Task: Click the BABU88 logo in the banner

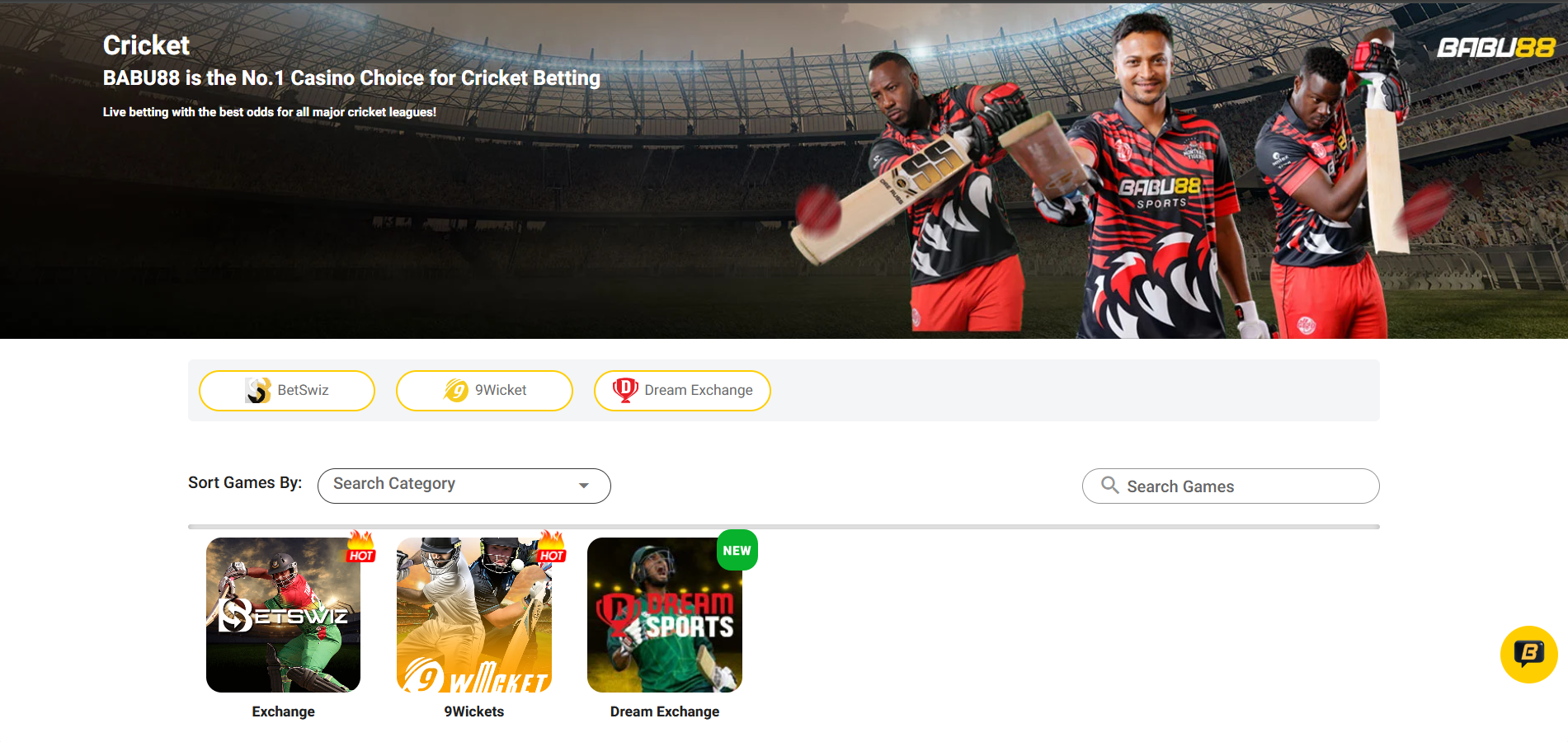Action: 1495,48
